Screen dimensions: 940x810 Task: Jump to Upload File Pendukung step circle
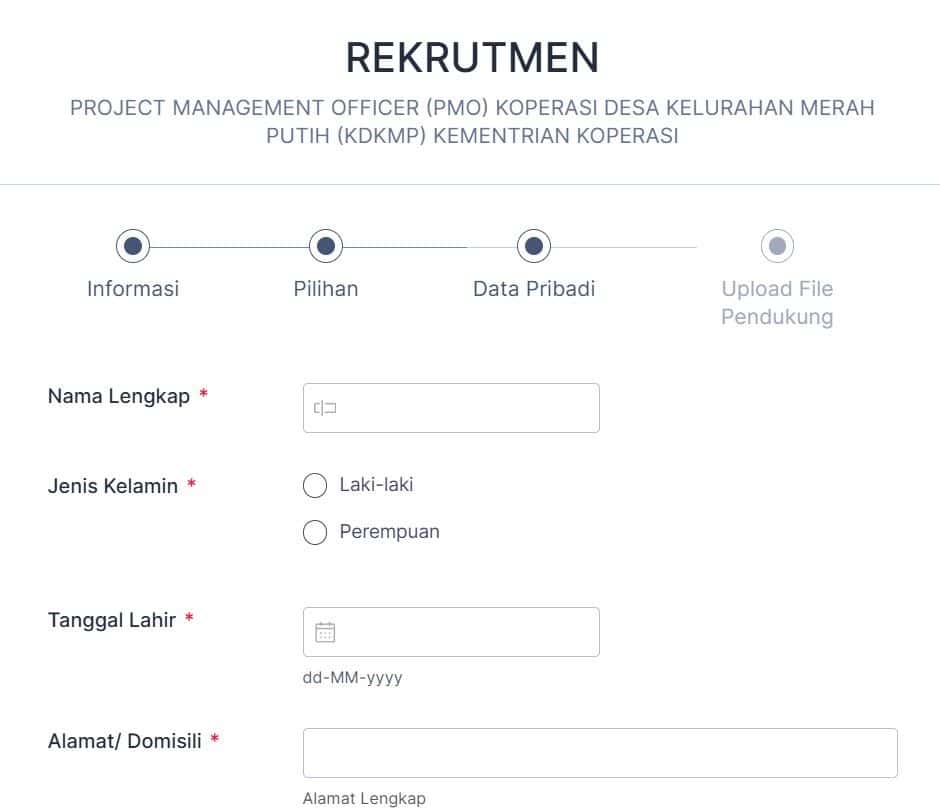[777, 246]
